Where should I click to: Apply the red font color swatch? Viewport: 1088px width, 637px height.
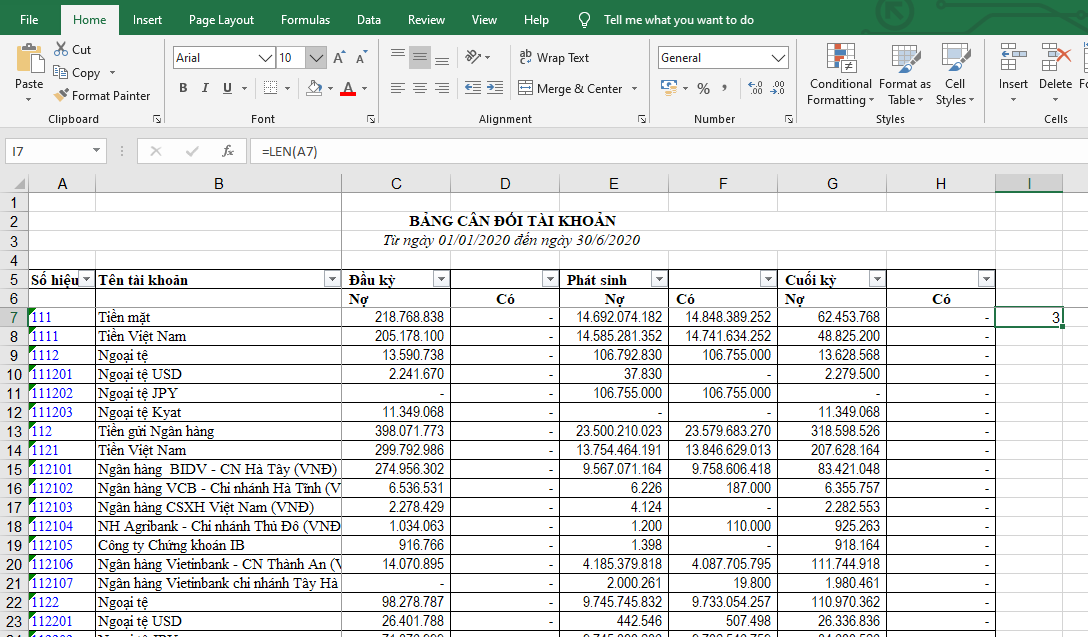click(347, 89)
